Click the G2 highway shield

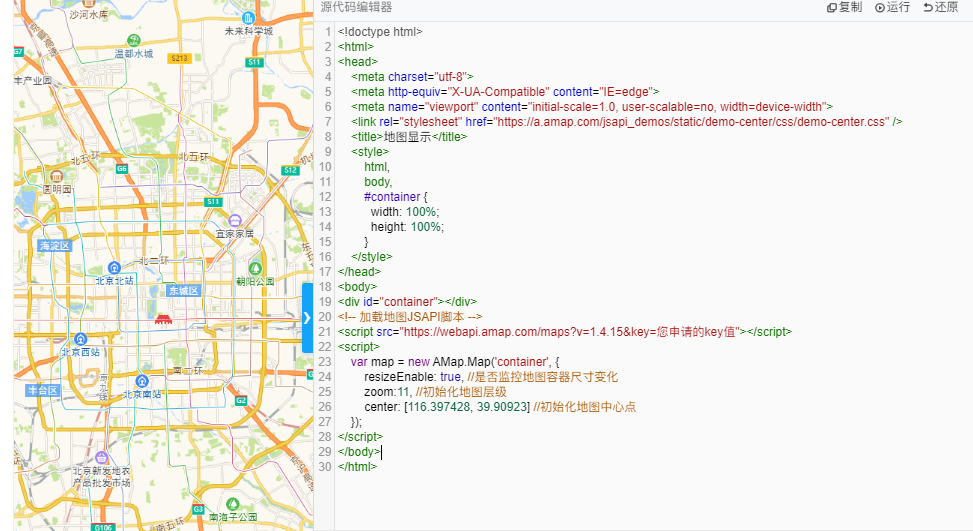point(241,401)
